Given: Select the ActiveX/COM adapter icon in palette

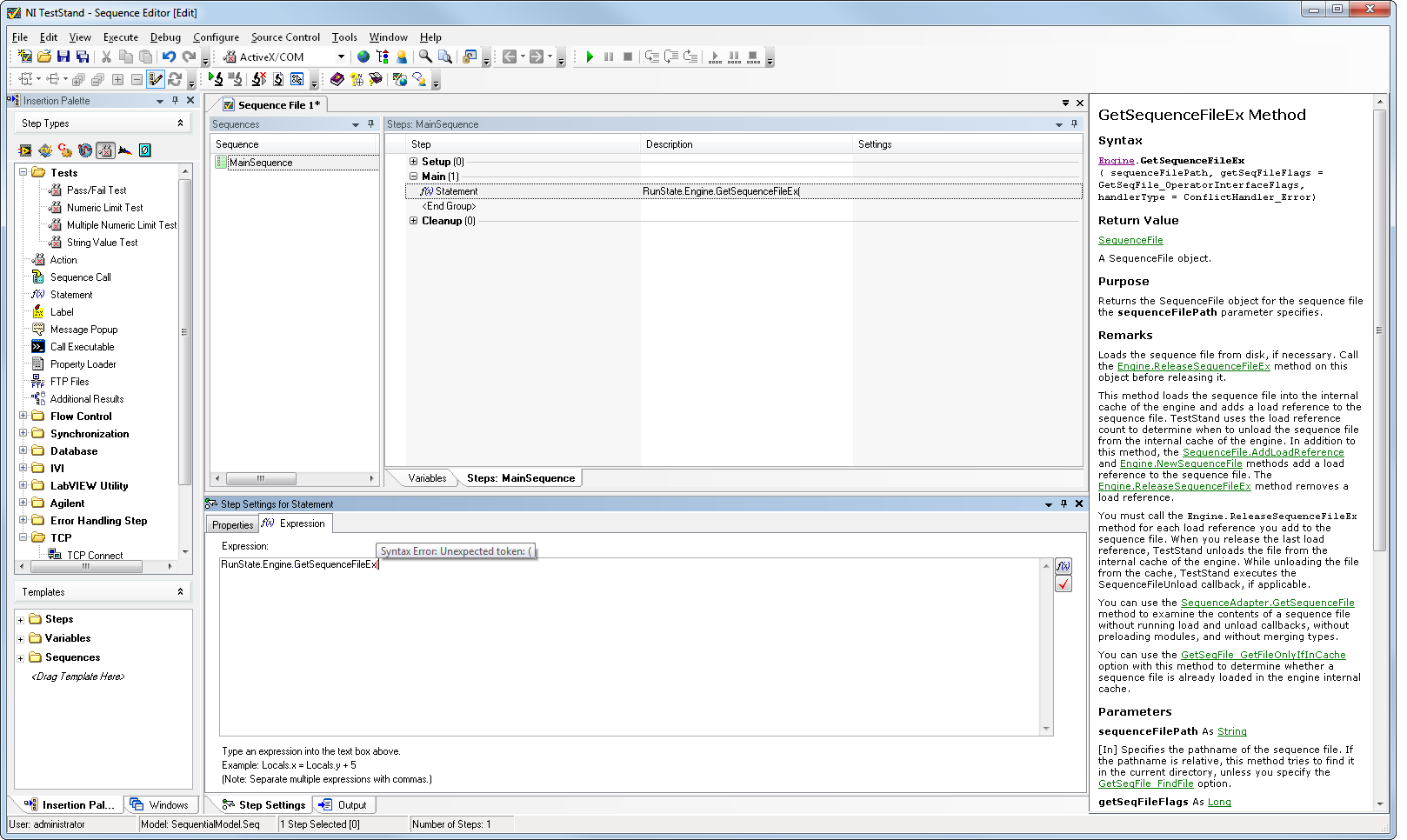Looking at the screenshot, I should click(105, 150).
